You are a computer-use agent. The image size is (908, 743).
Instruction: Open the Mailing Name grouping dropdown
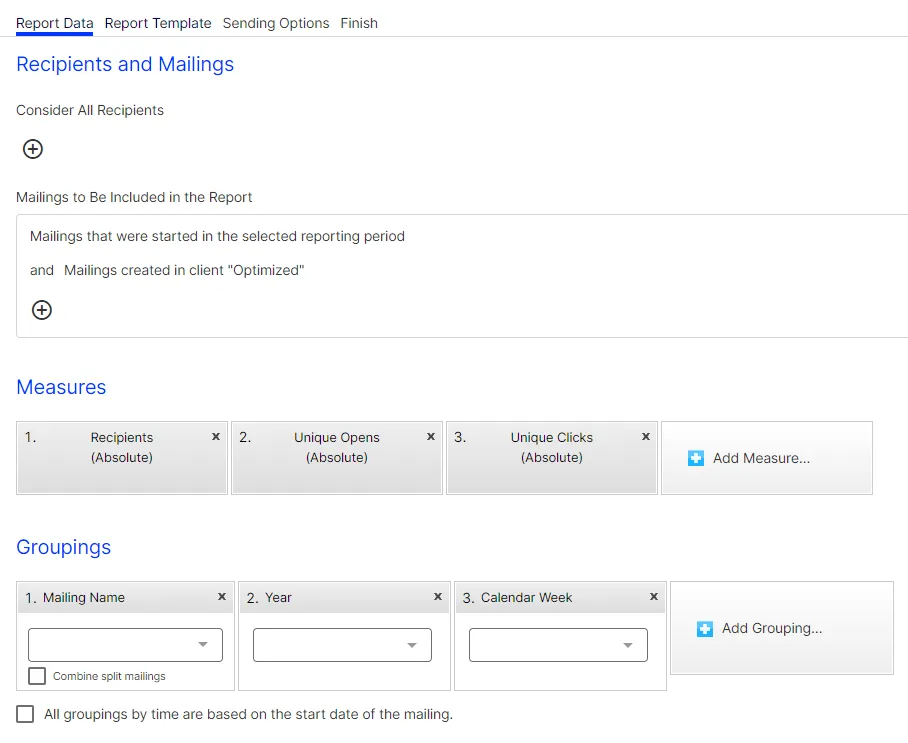pyautogui.click(x=125, y=645)
